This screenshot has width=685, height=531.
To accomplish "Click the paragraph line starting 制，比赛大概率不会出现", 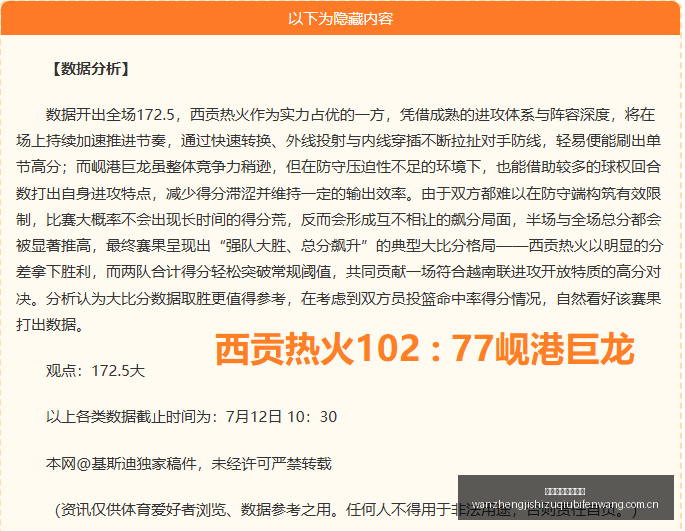I will (339, 220).
